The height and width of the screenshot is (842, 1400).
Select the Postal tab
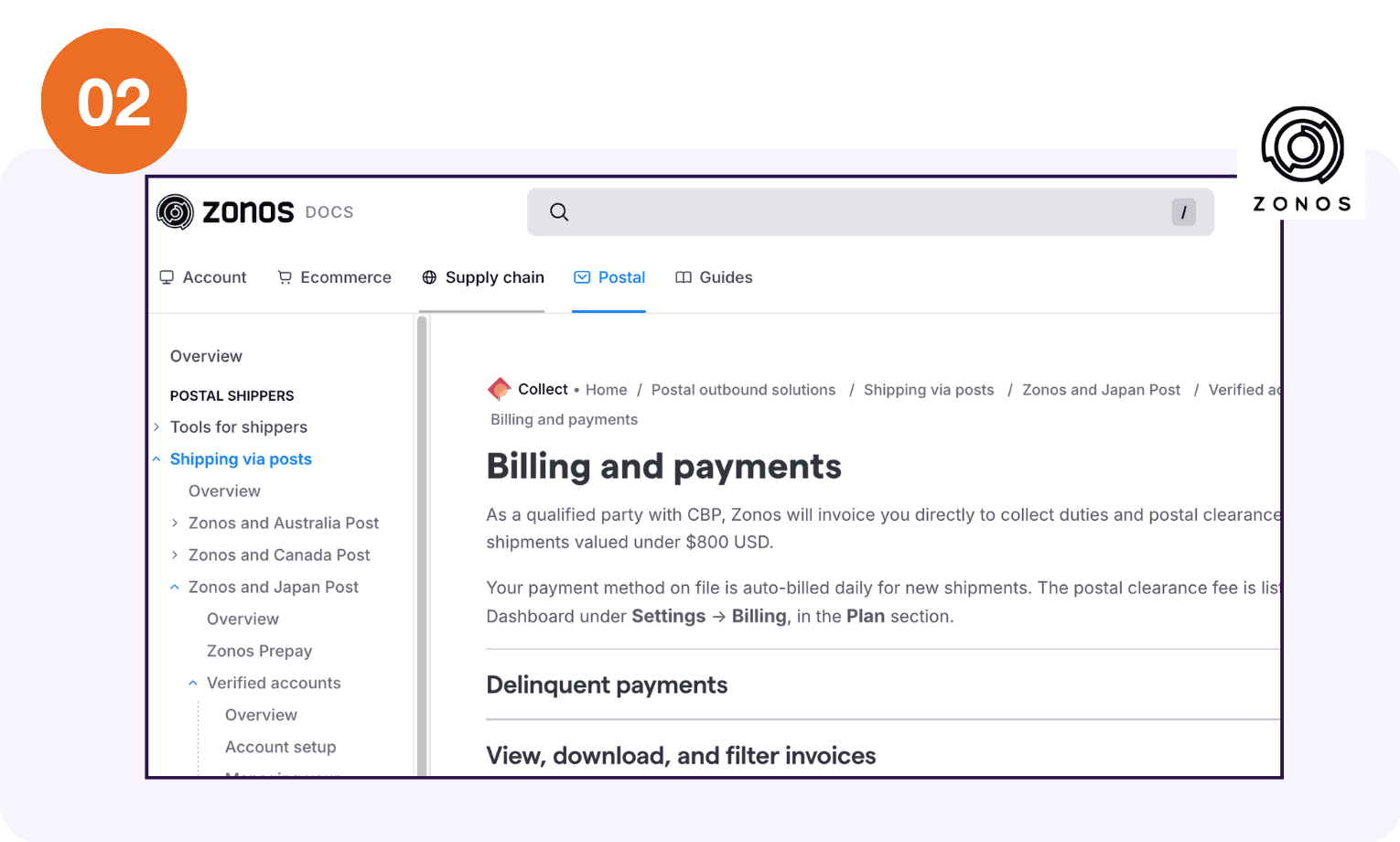(609, 277)
